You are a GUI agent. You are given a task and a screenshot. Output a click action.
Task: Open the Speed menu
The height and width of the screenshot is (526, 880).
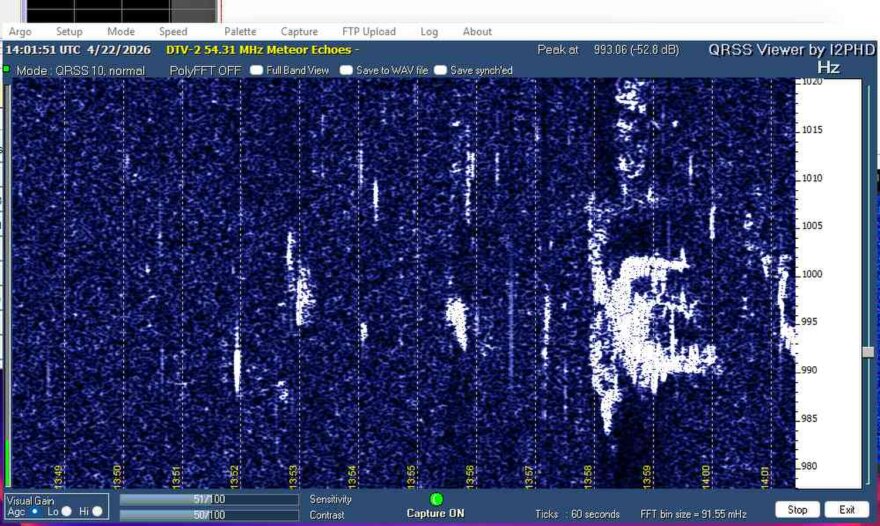[x=173, y=32]
